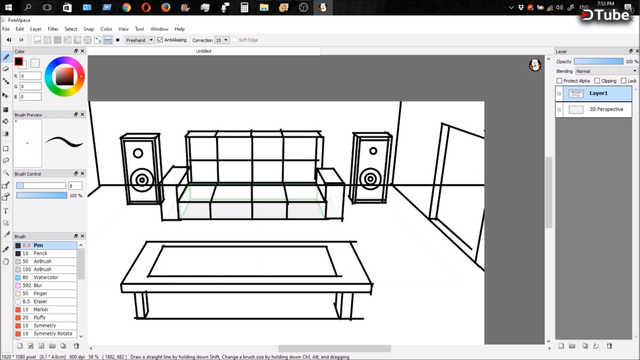The height and width of the screenshot is (360, 640).
Task: Open the Snap menu
Action: (x=89, y=29)
